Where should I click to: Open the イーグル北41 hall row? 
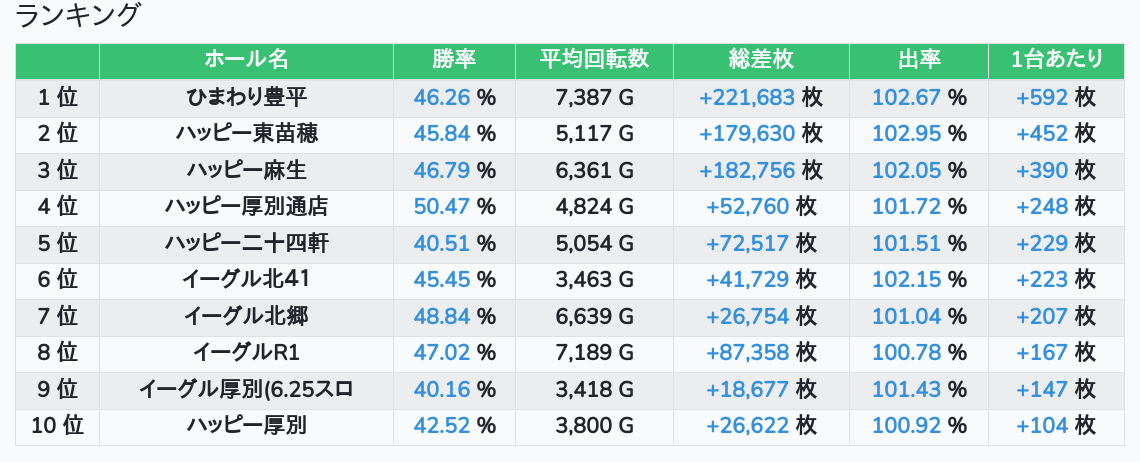tap(246, 280)
